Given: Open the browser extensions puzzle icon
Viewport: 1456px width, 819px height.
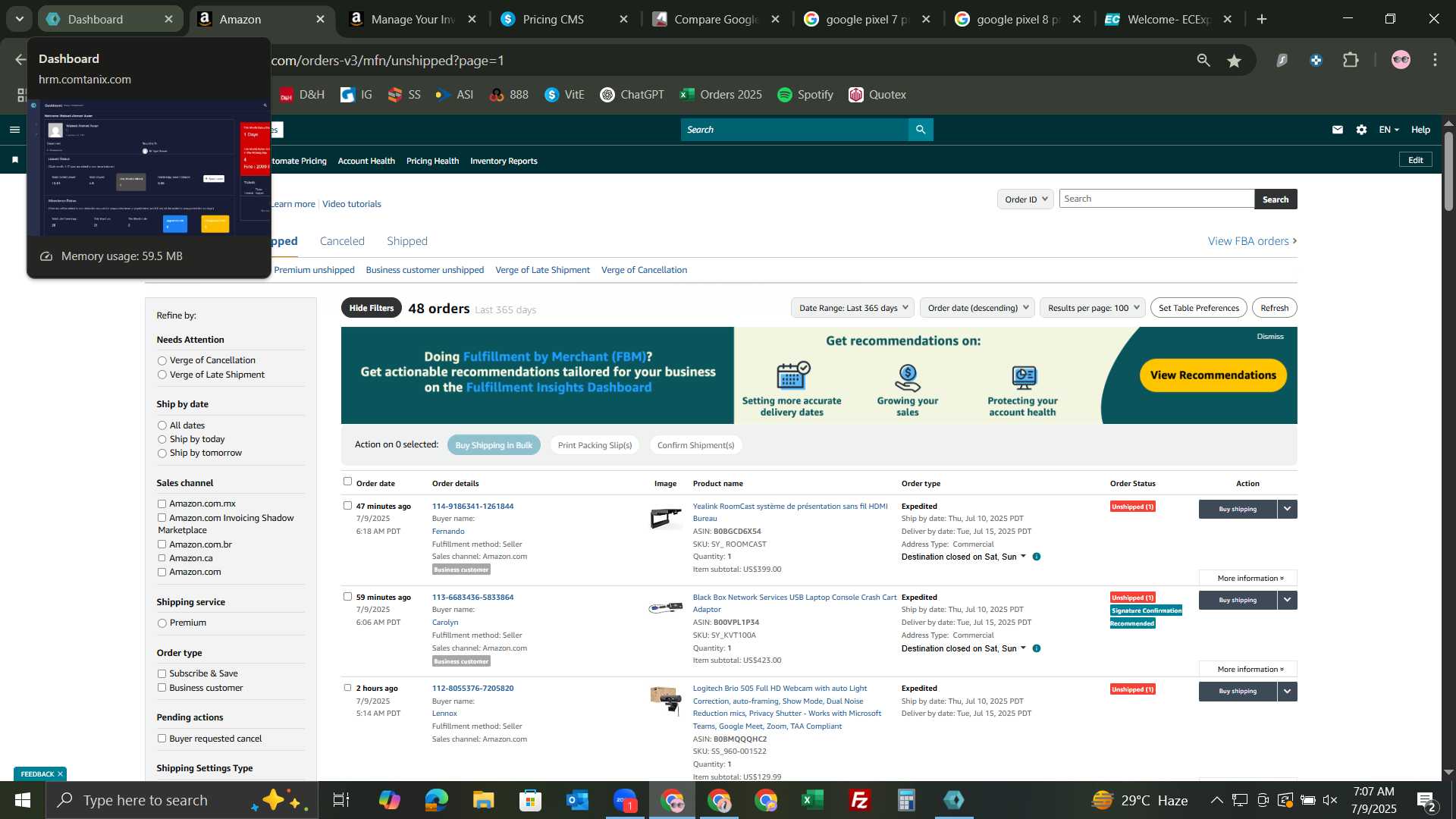Looking at the screenshot, I should point(1351,60).
